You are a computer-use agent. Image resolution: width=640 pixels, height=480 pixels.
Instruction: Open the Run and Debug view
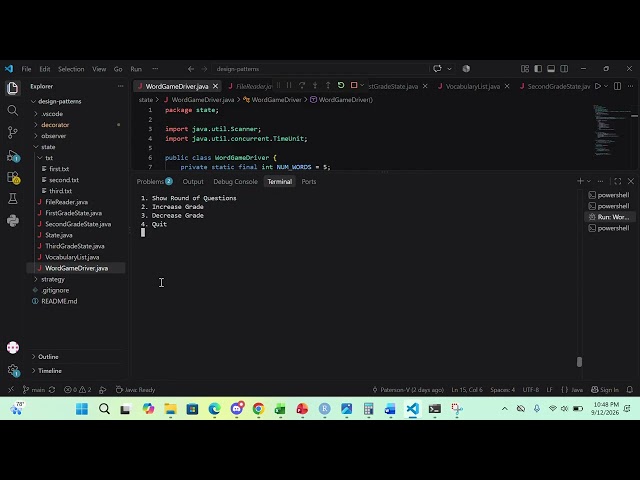click(x=13, y=156)
